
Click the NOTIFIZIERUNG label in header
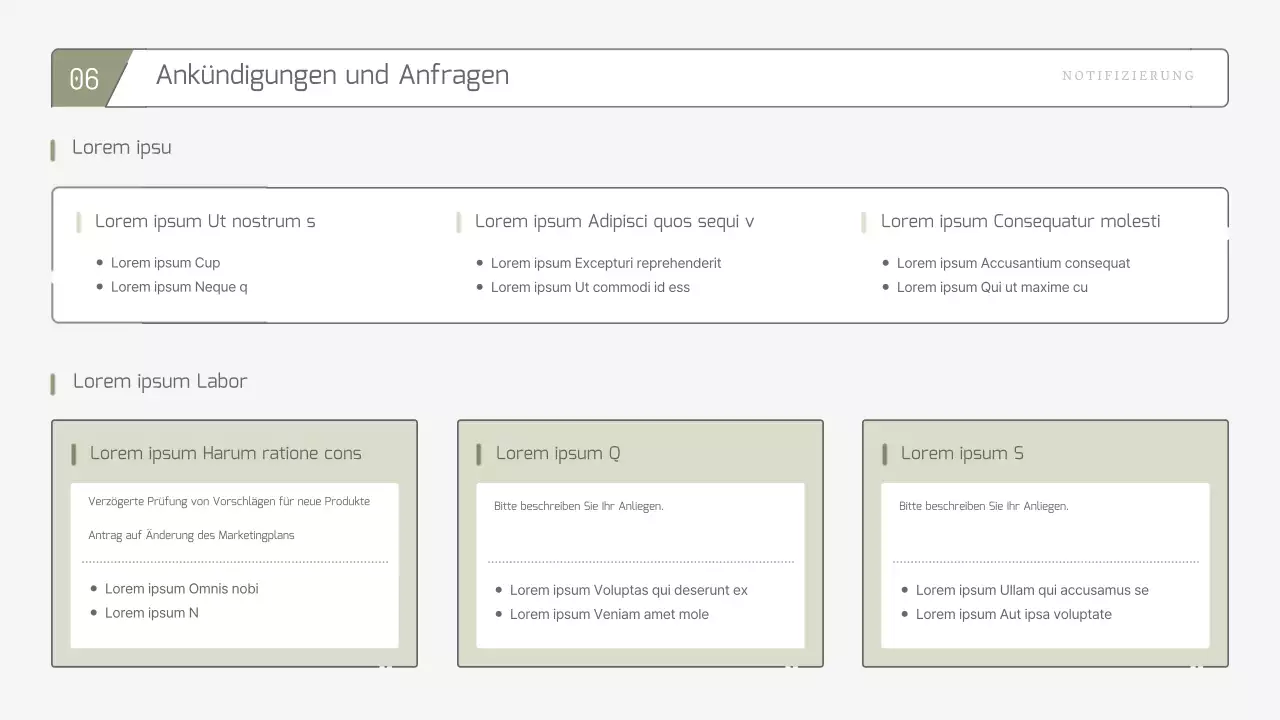(x=1127, y=76)
